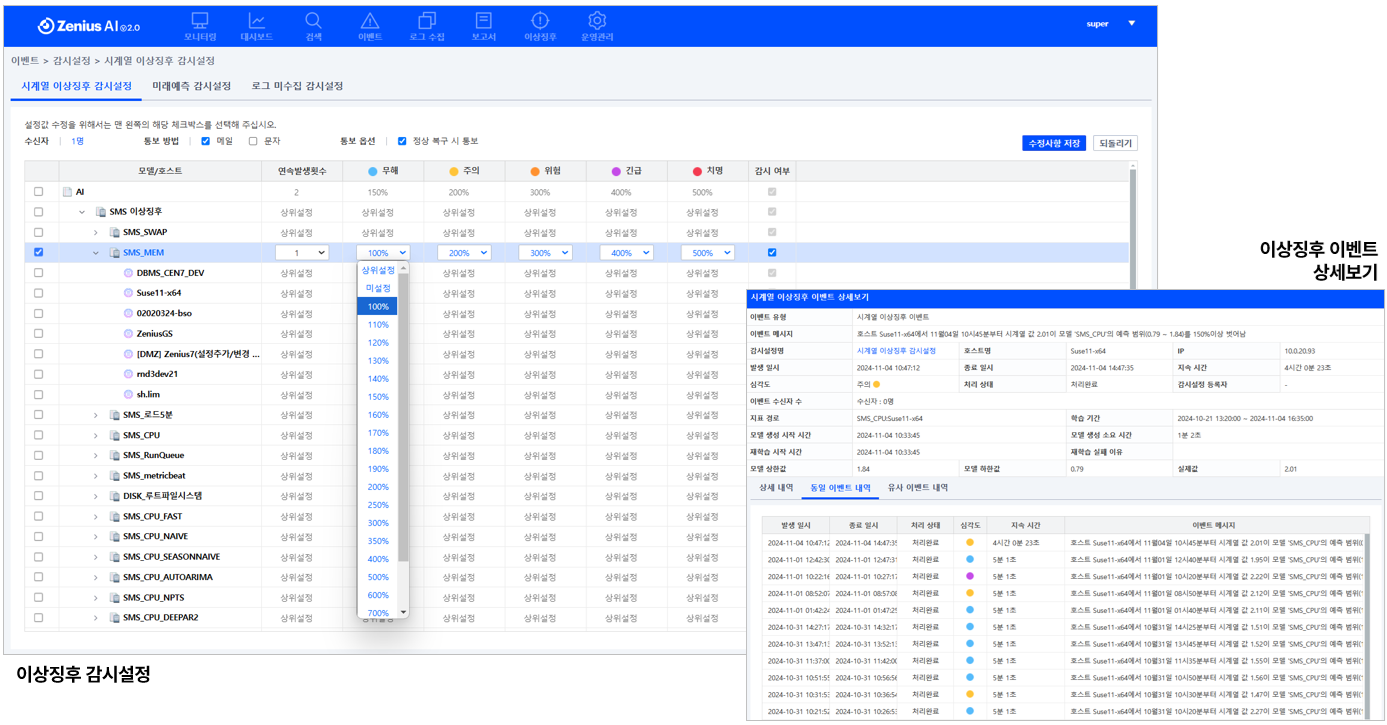This screenshot has height=725, width=1387.
Task: Toggle the SMS_MEM 감시 여부 checkbox
Action: pyautogui.click(x=771, y=253)
